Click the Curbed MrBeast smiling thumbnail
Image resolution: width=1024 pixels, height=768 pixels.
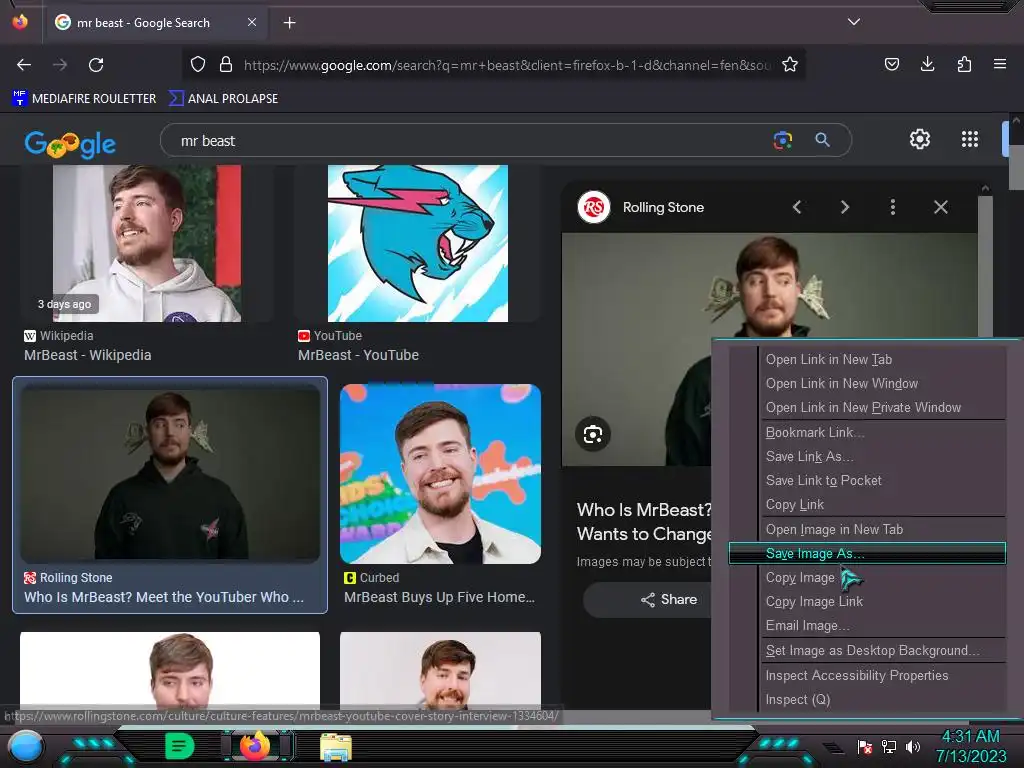(440, 474)
